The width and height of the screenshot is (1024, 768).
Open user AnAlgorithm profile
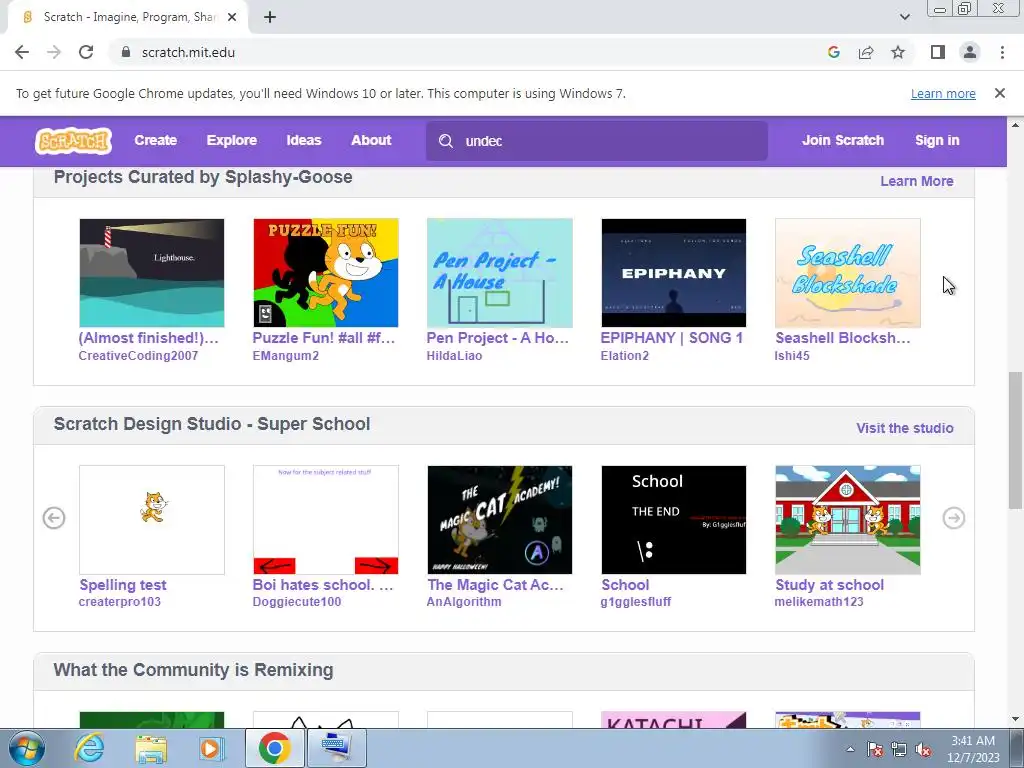click(464, 601)
